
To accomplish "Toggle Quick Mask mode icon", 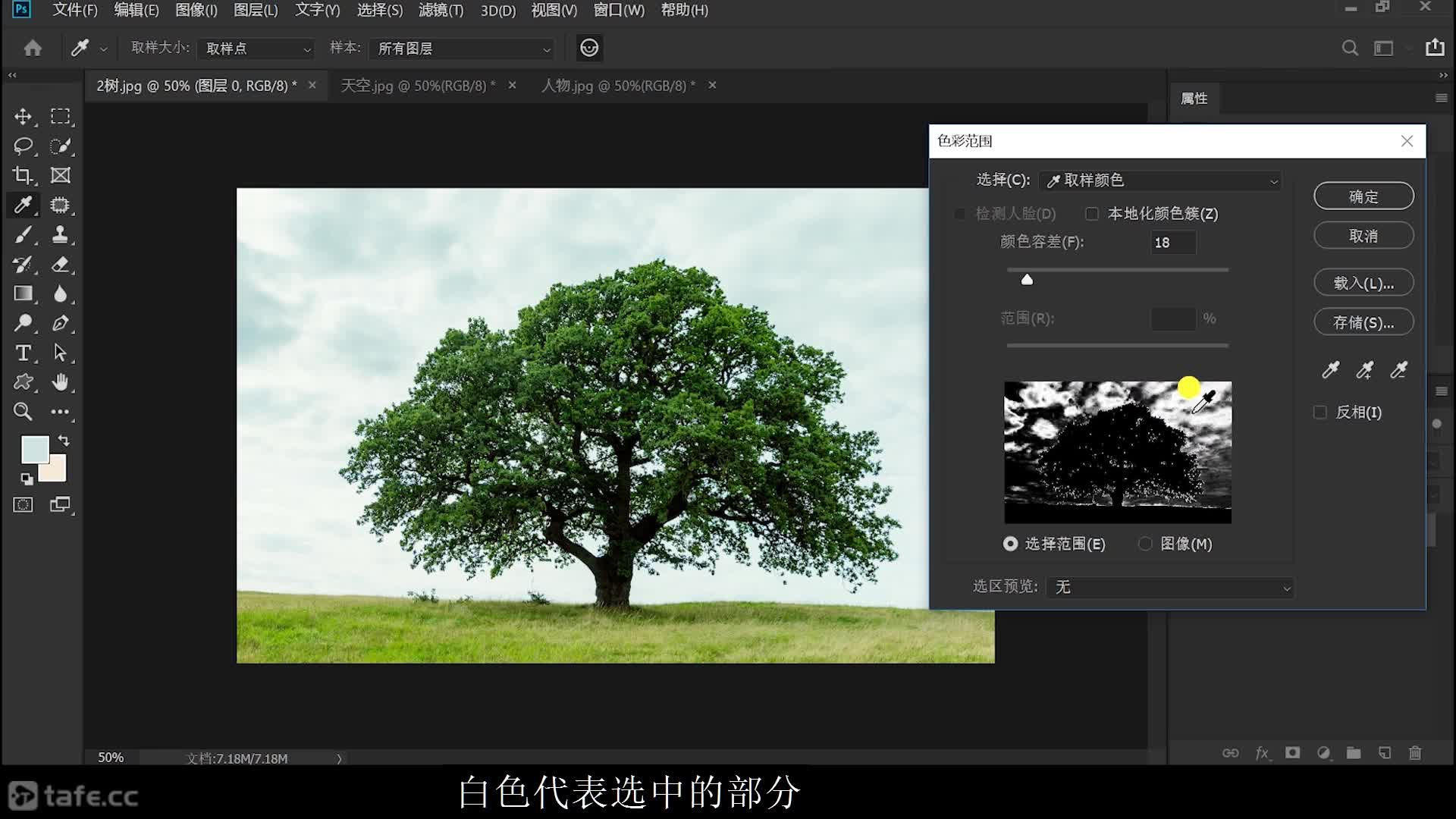I will 23,505.
